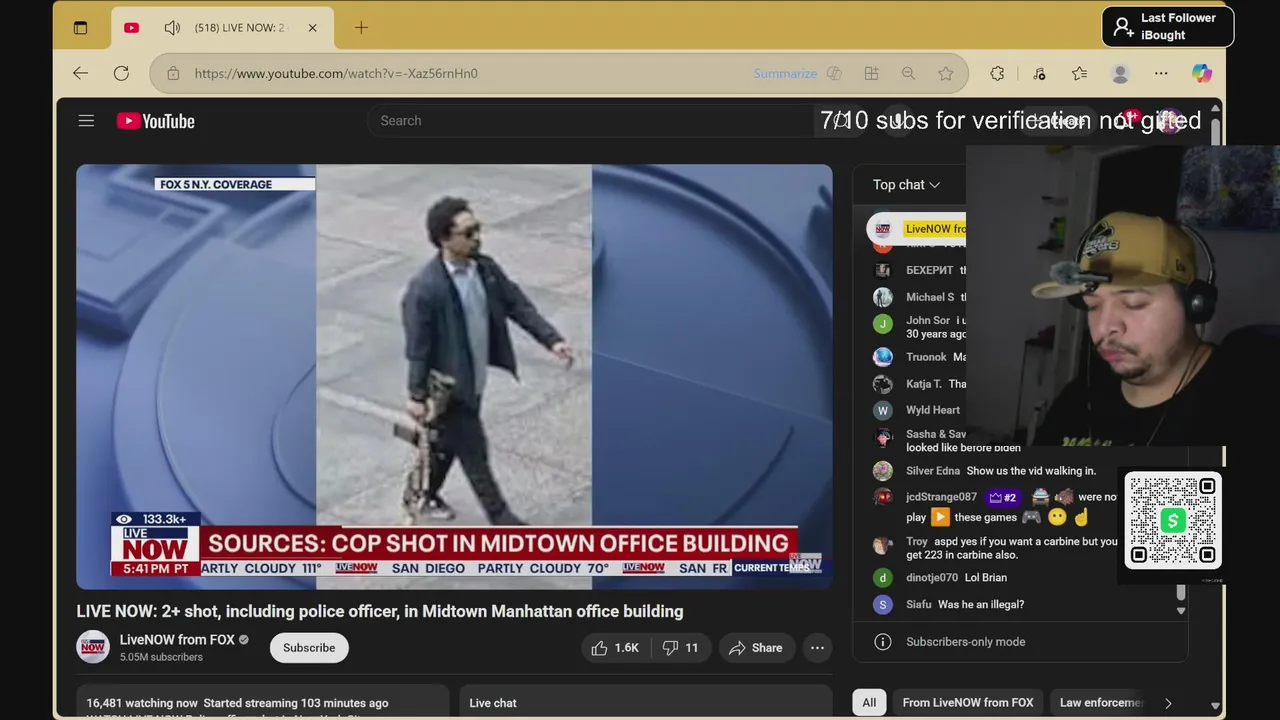Open the LiveNOW from FOX channel avatar
1280x720 pixels.
point(93,647)
